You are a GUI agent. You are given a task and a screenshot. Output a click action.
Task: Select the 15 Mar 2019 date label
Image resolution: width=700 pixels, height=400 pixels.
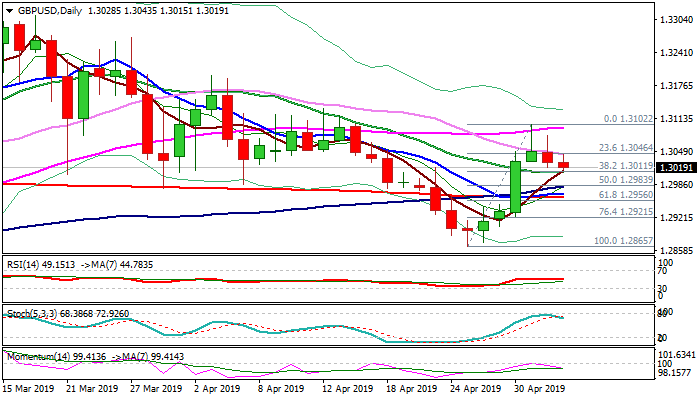click(x=29, y=388)
